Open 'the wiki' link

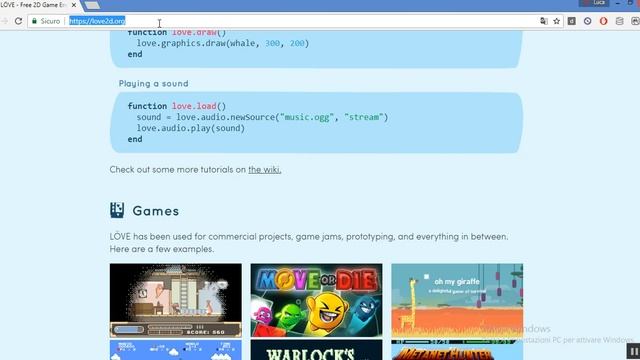[x=264, y=169]
